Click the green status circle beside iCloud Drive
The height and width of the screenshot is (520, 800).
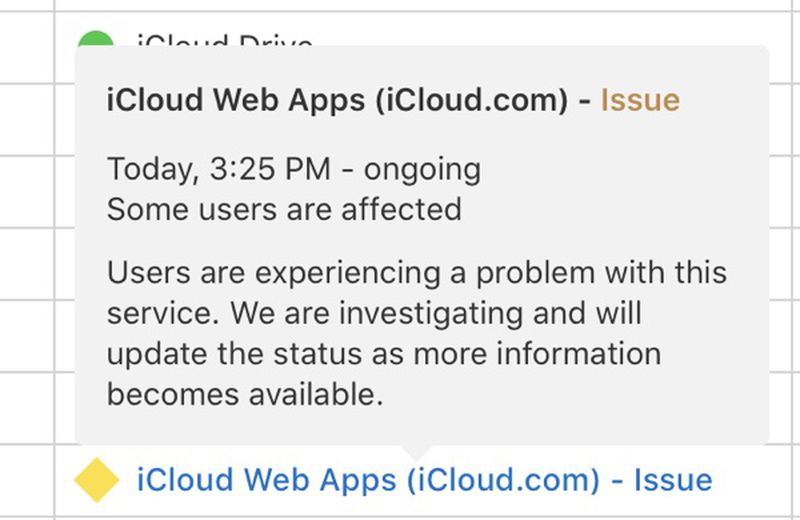96,44
